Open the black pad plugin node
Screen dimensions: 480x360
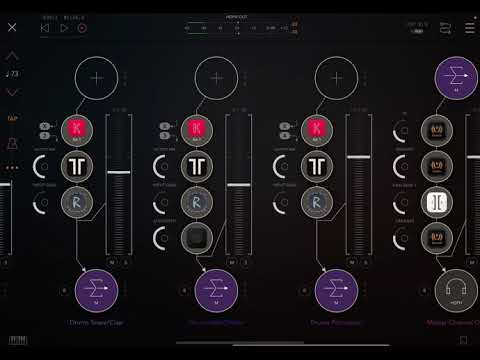pyautogui.click(x=197, y=238)
